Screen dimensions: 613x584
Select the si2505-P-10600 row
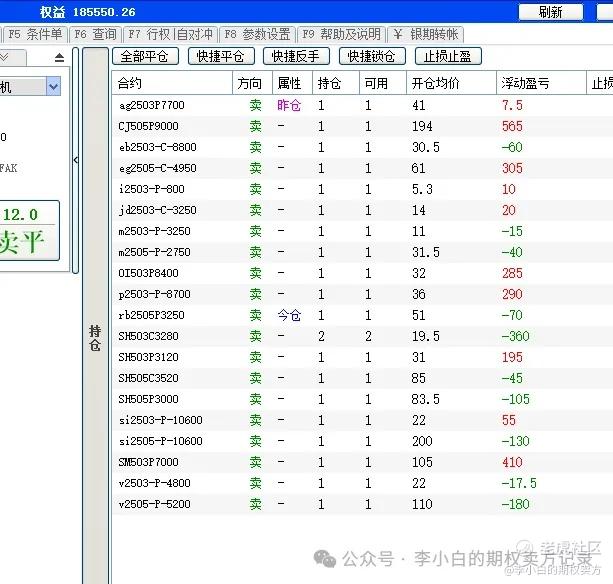(362, 441)
